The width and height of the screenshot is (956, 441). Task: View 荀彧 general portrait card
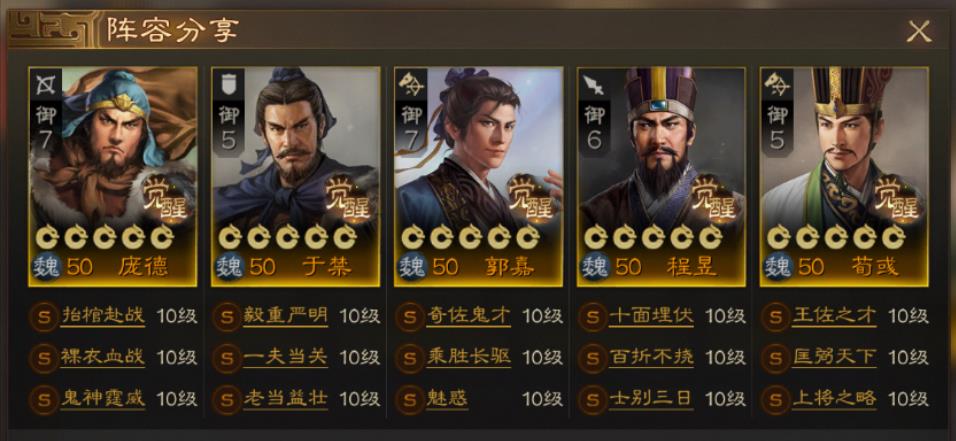click(x=844, y=176)
